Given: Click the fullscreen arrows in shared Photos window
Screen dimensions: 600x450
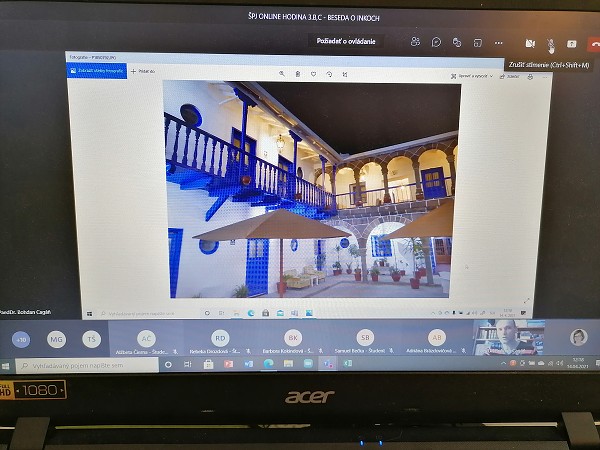Looking at the screenshot, I should [527, 301].
